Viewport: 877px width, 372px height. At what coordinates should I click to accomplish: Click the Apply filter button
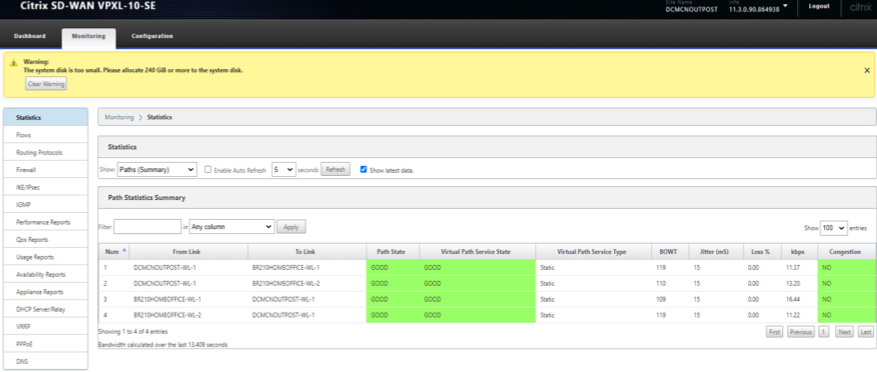[291, 227]
